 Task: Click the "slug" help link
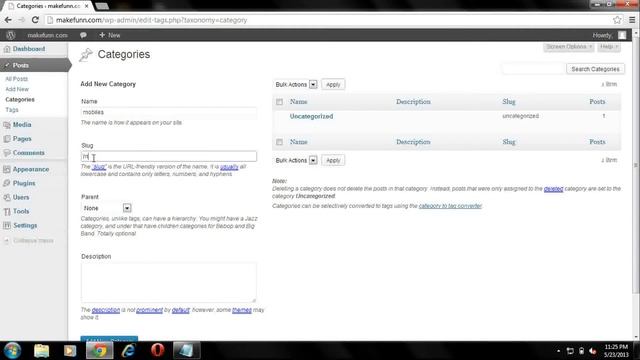(x=99, y=167)
